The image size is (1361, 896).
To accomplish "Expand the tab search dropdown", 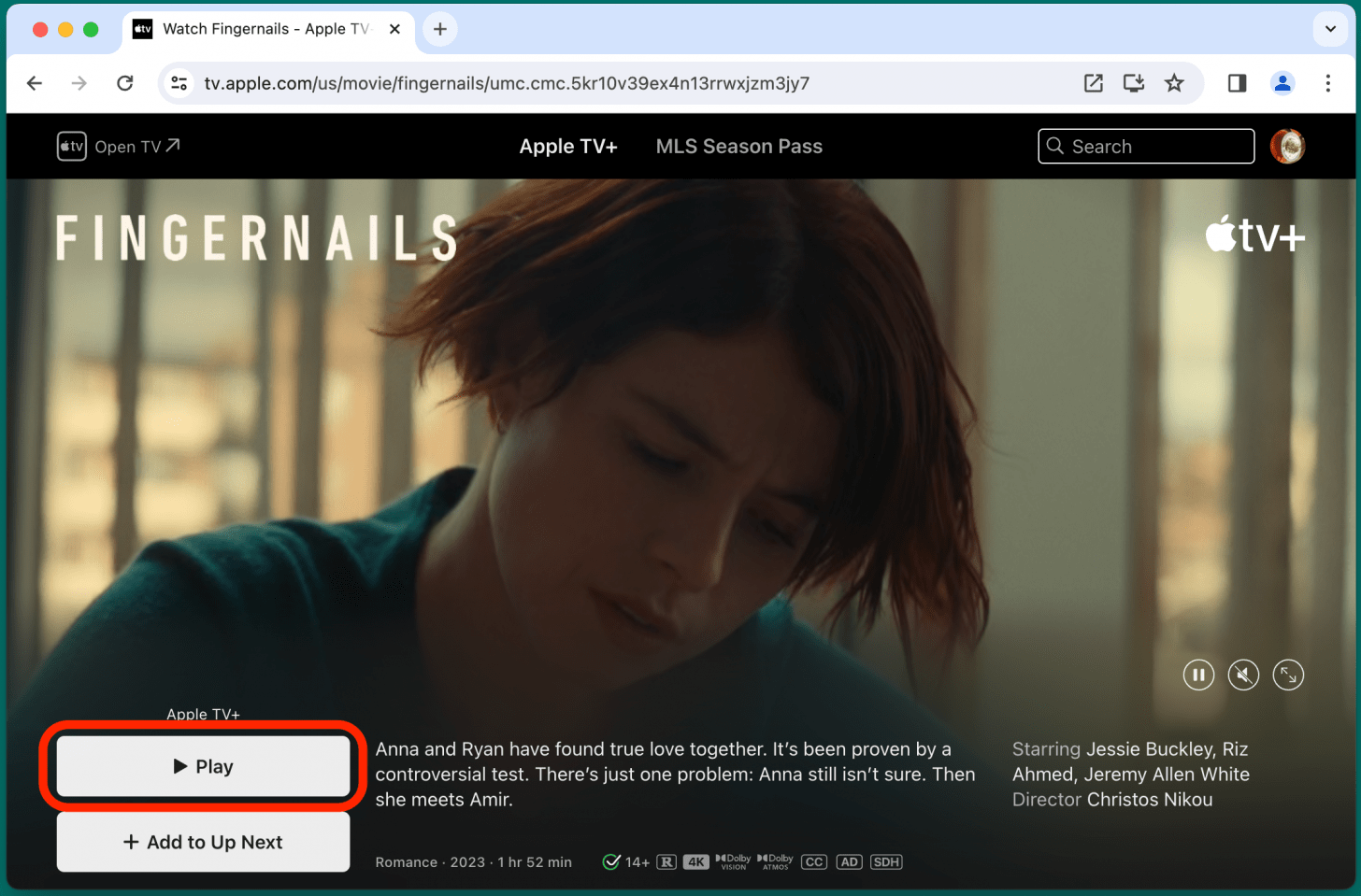I will click(1330, 29).
